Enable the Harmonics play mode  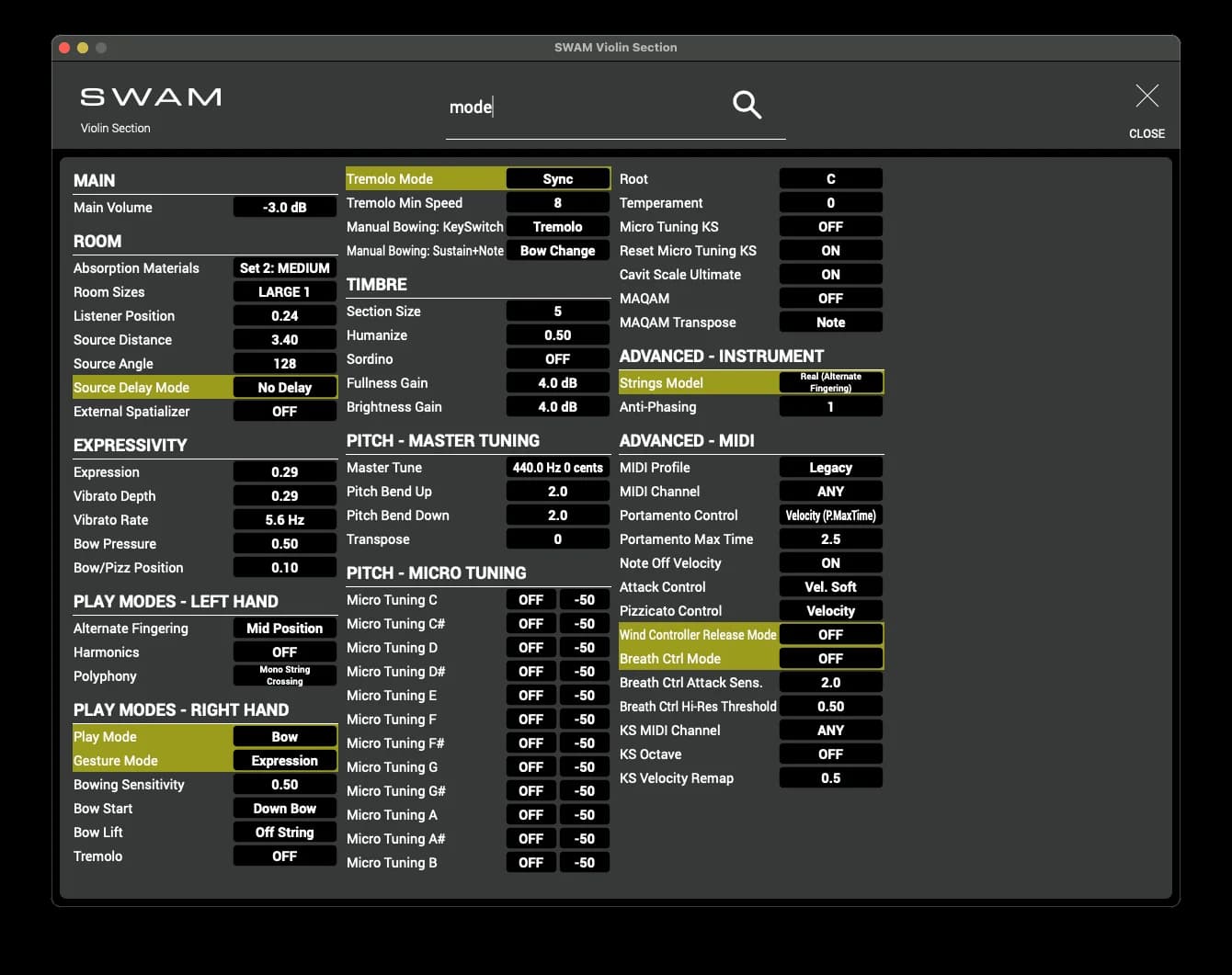click(x=285, y=652)
